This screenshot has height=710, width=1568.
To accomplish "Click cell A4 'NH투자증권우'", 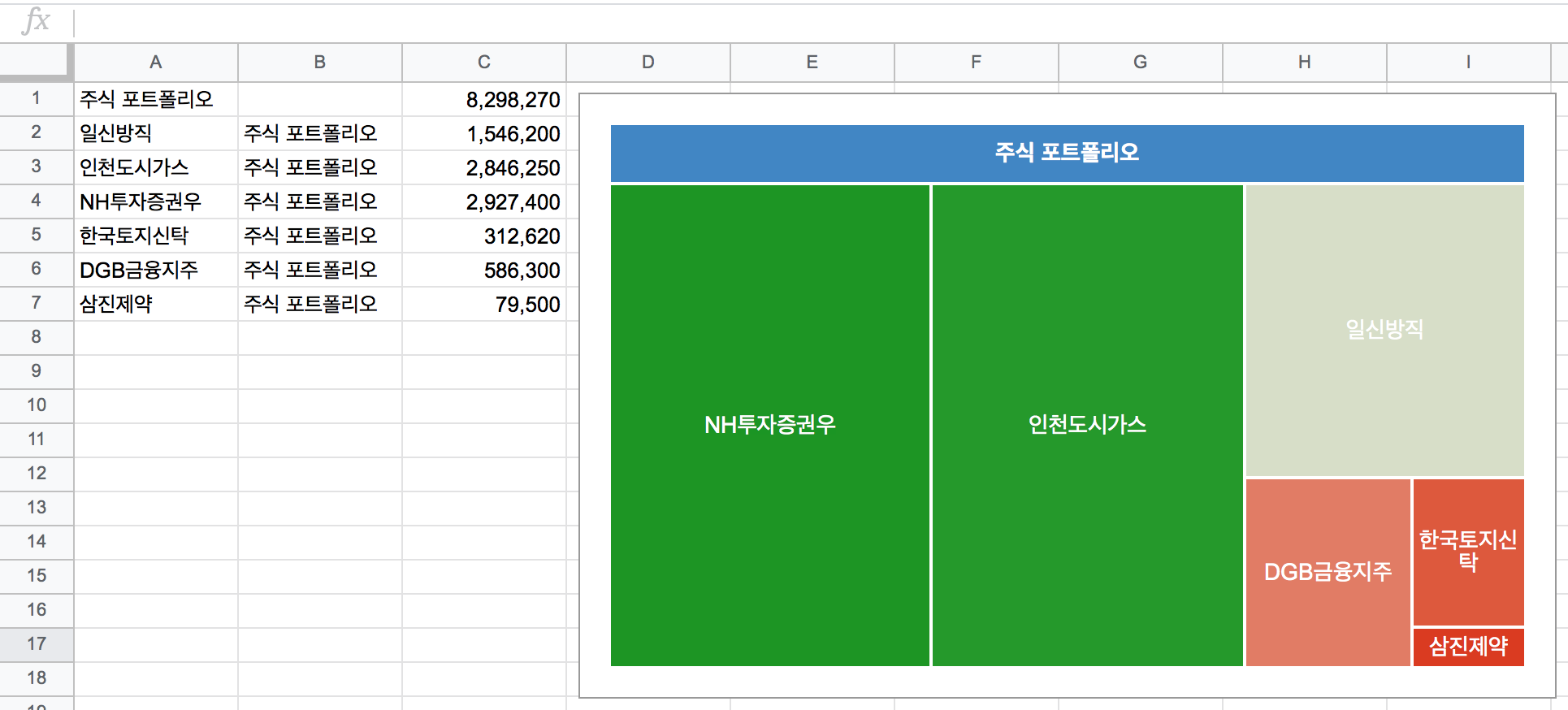I will pos(156,201).
